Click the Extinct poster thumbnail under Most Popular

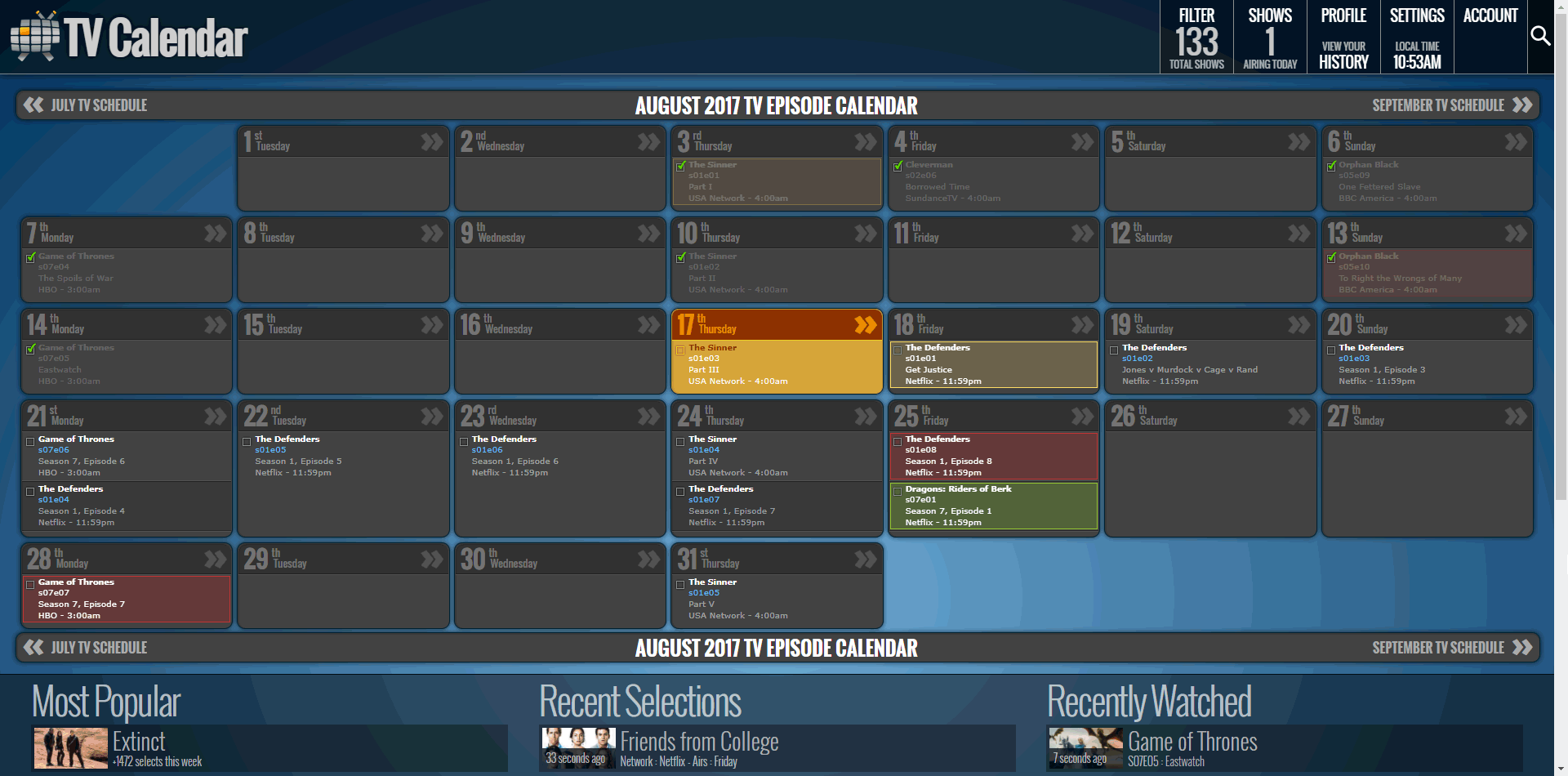pyautogui.click(x=70, y=747)
